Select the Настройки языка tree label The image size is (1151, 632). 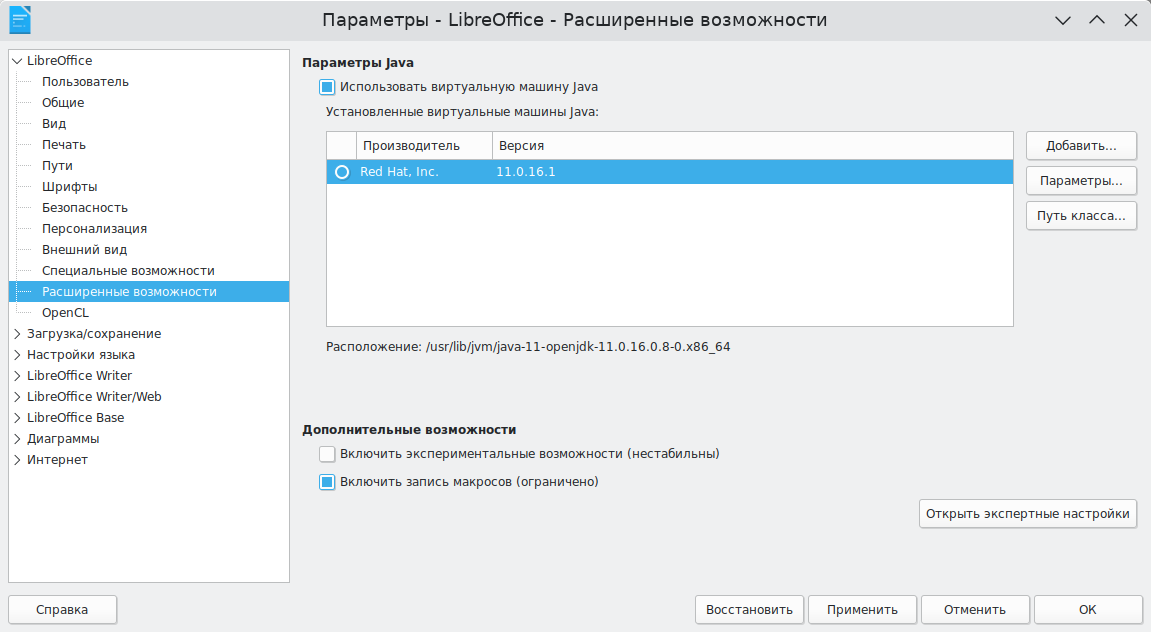(x=81, y=355)
